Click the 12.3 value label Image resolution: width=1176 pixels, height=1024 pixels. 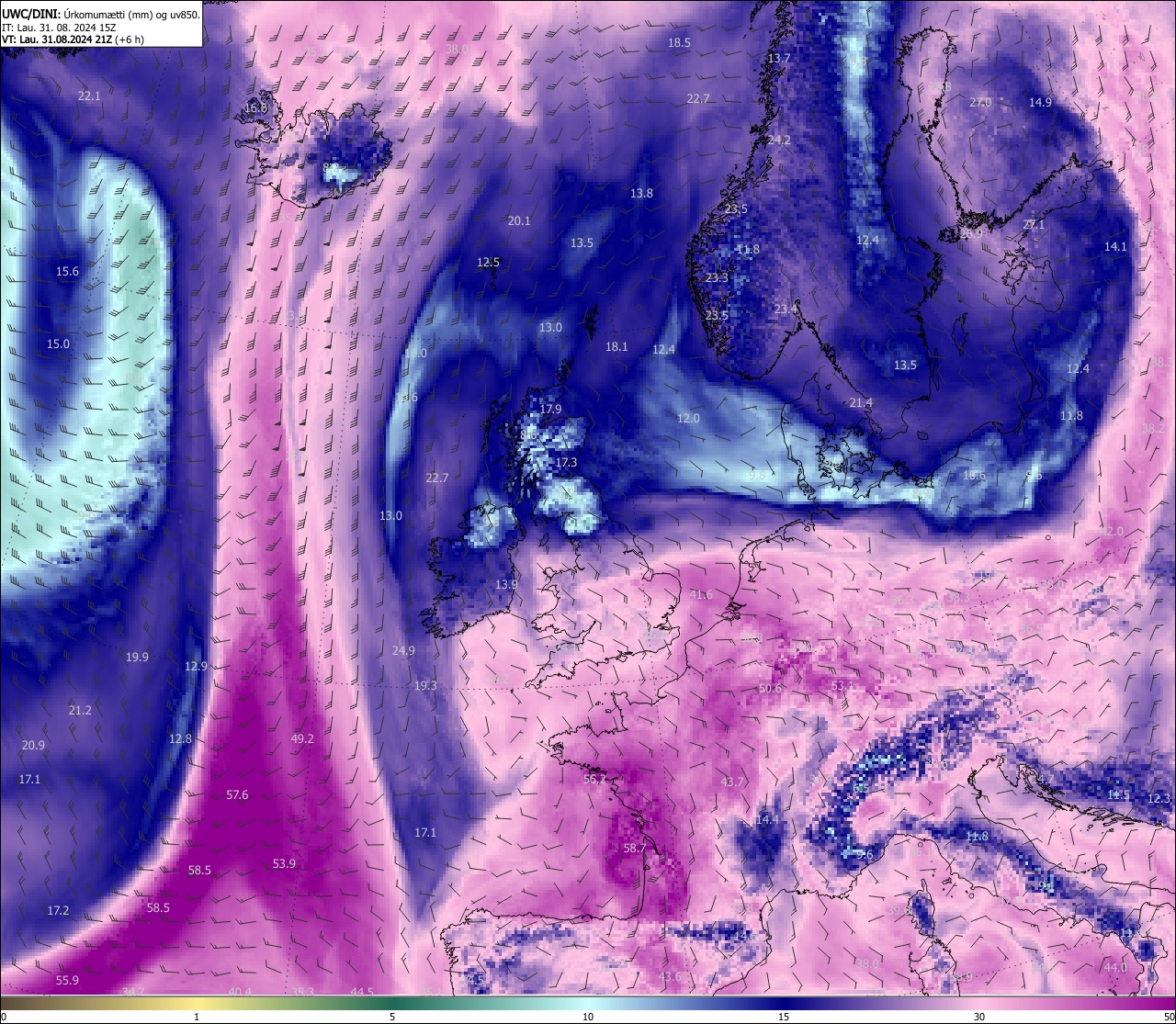[x=1159, y=799]
